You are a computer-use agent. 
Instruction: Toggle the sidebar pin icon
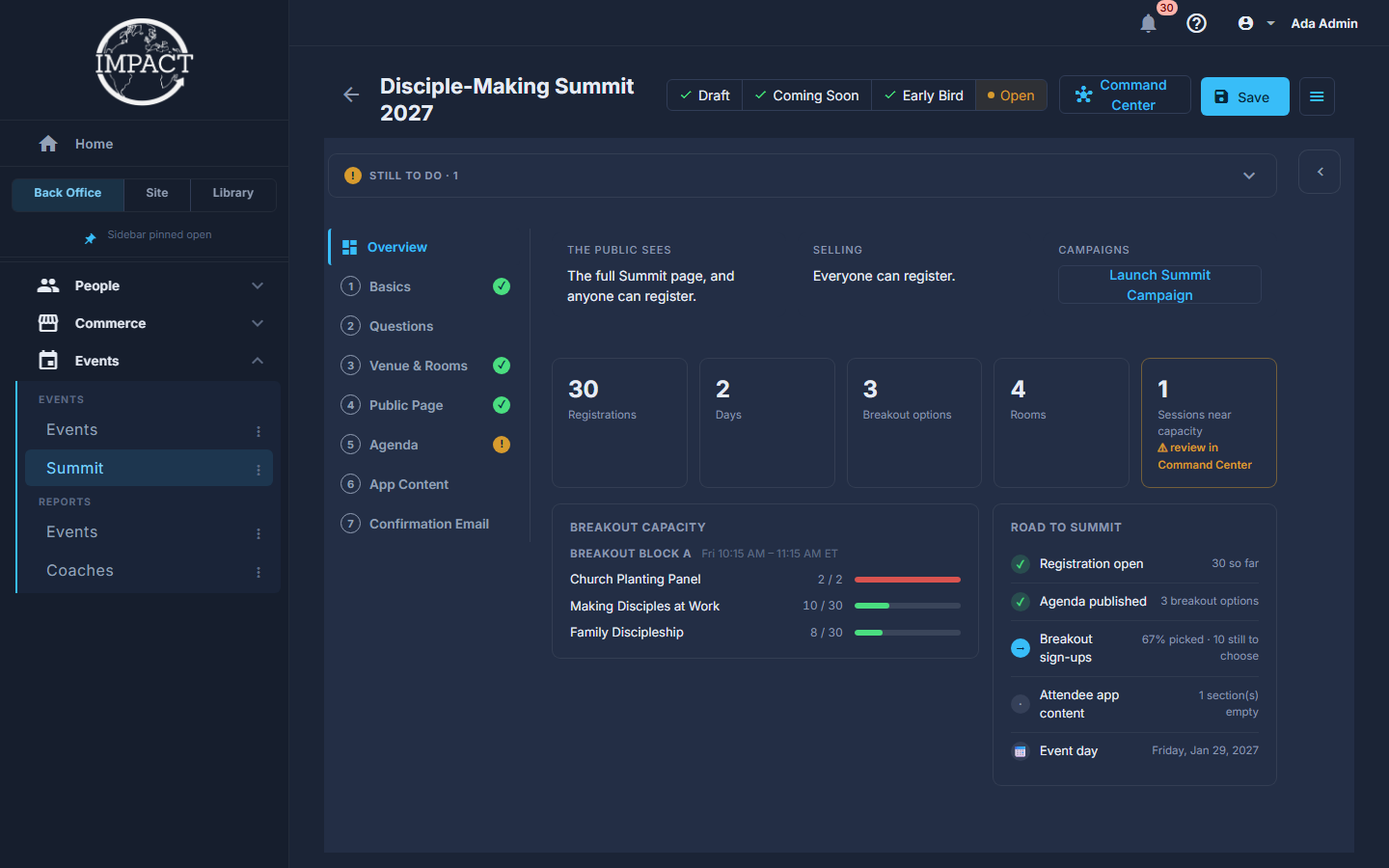(x=90, y=237)
